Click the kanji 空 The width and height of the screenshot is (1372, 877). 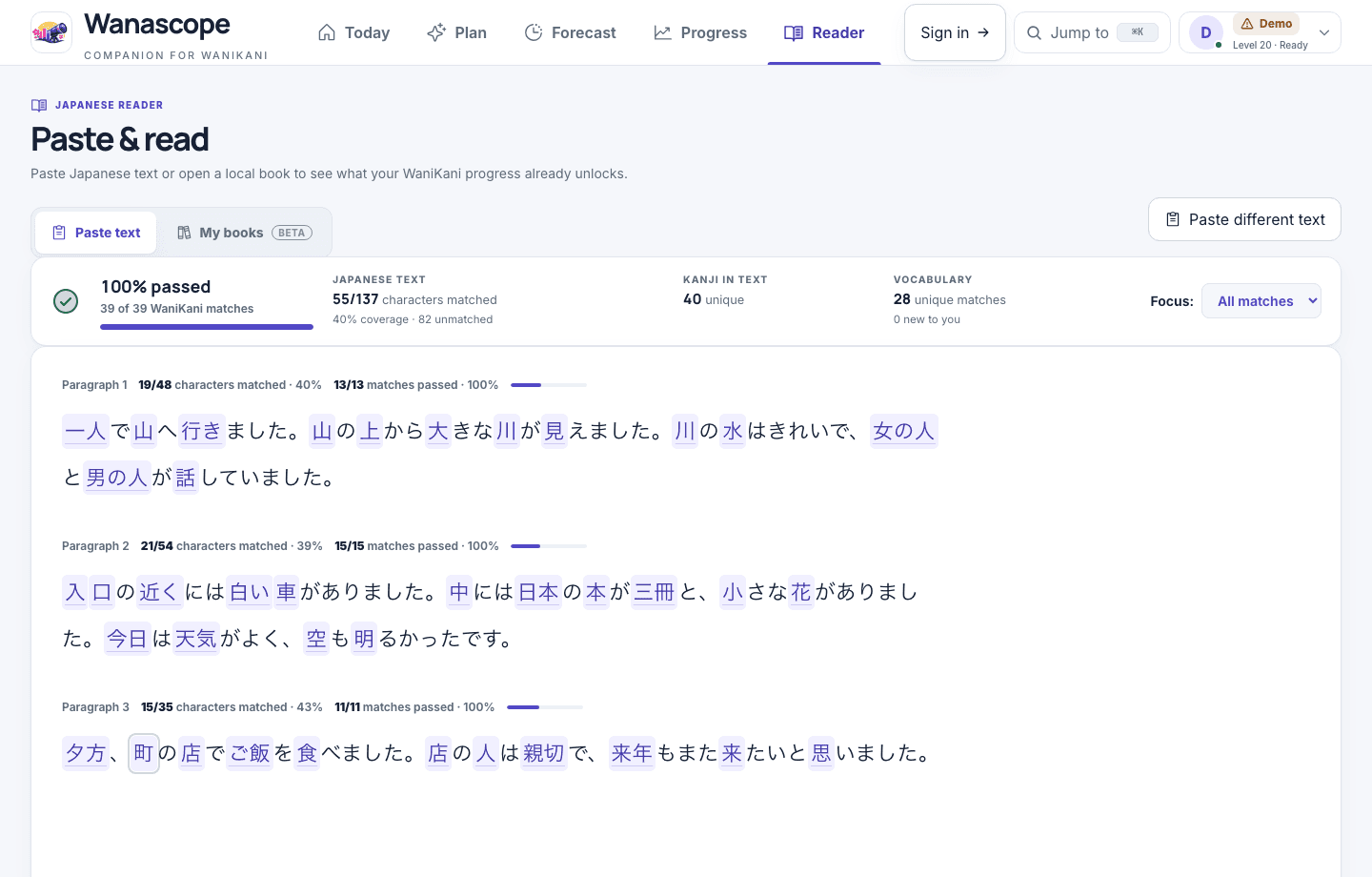click(x=316, y=639)
